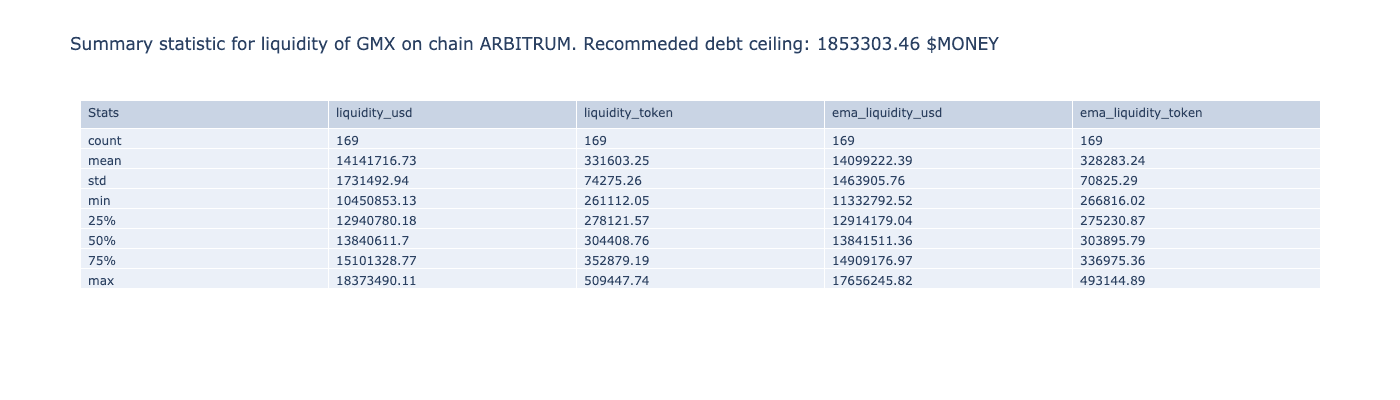Image resolution: width=1400 pixels, height=400 pixels.
Task: Click the Stats column header
Action: (103, 113)
